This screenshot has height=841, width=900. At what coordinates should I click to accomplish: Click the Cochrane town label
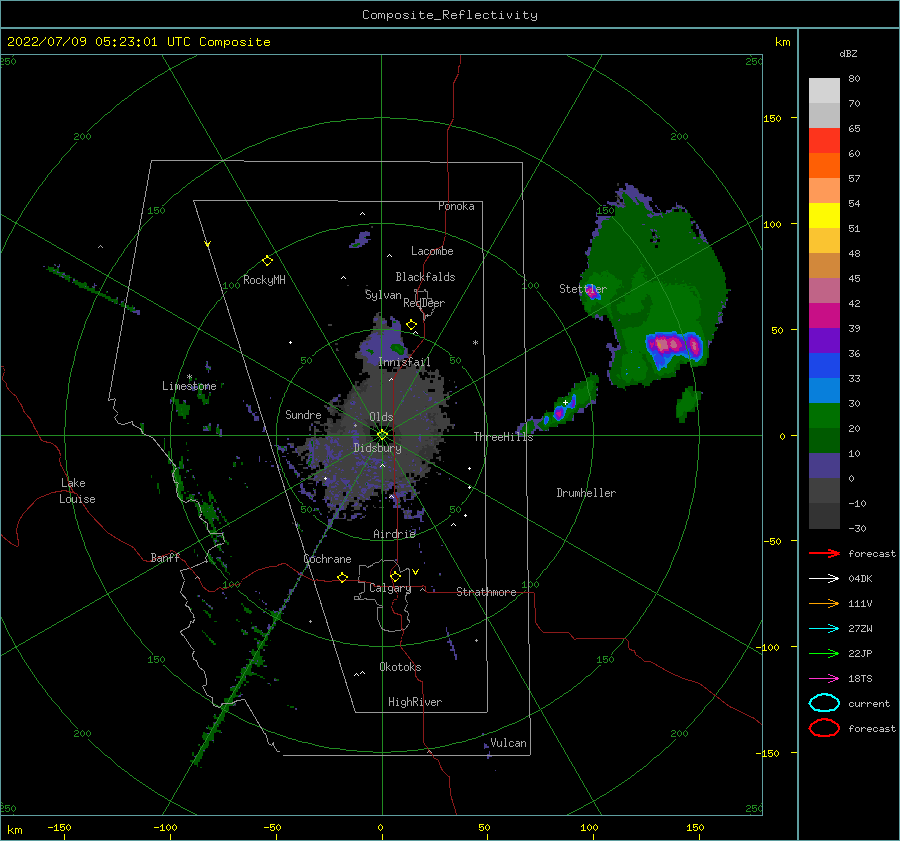point(327,559)
